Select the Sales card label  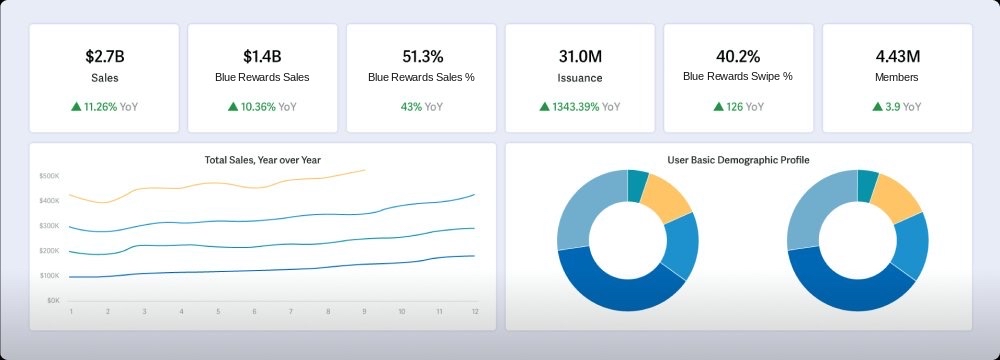pyautogui.click(x=105, y=78)
